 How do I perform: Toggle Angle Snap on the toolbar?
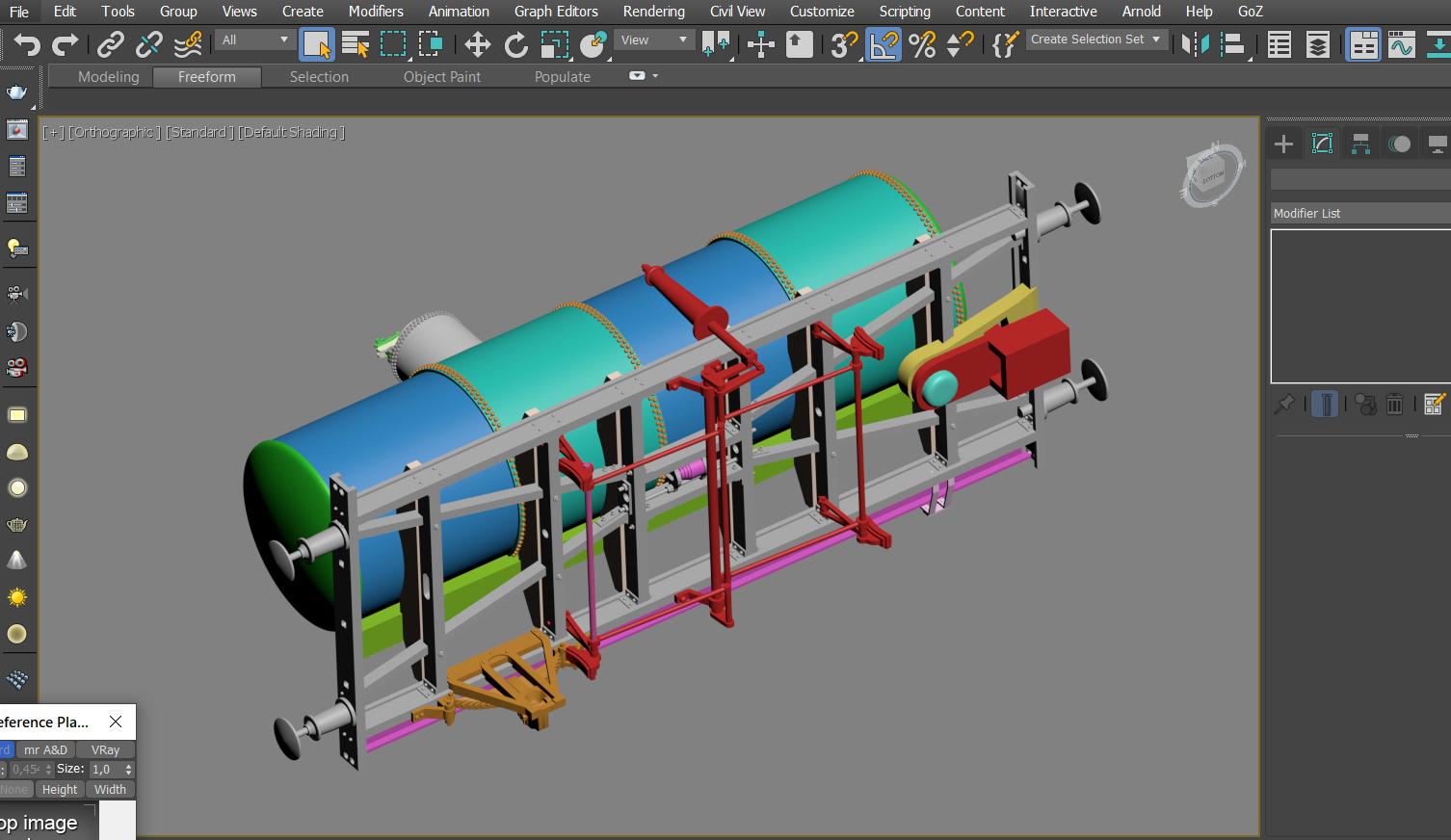883,44
